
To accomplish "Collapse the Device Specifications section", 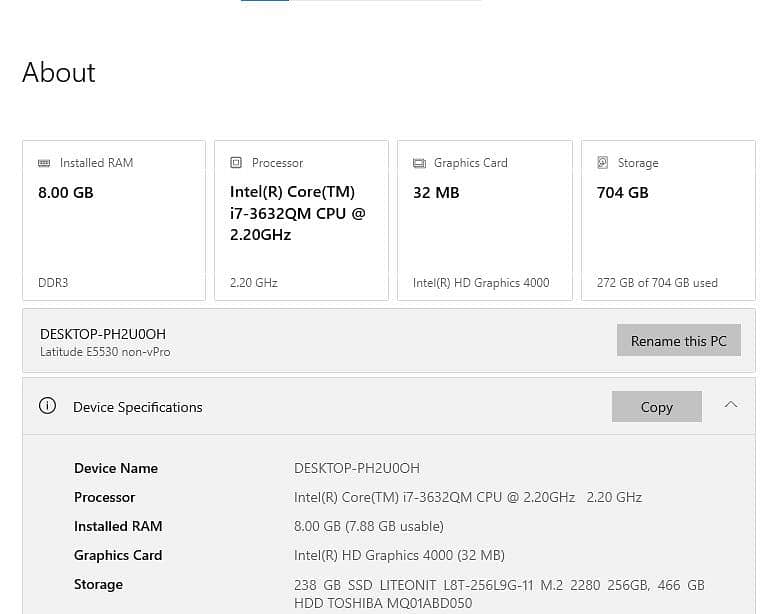I will pyautogui.click(x=731, y=405).
